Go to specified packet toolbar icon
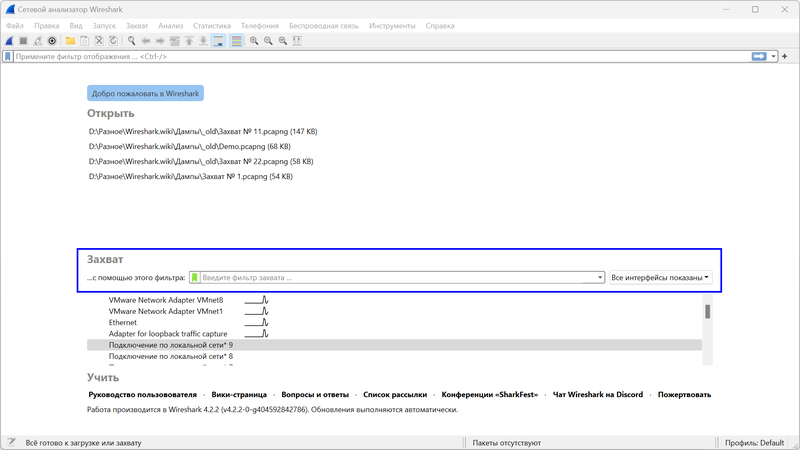800x450 pixels. (174, 41)
